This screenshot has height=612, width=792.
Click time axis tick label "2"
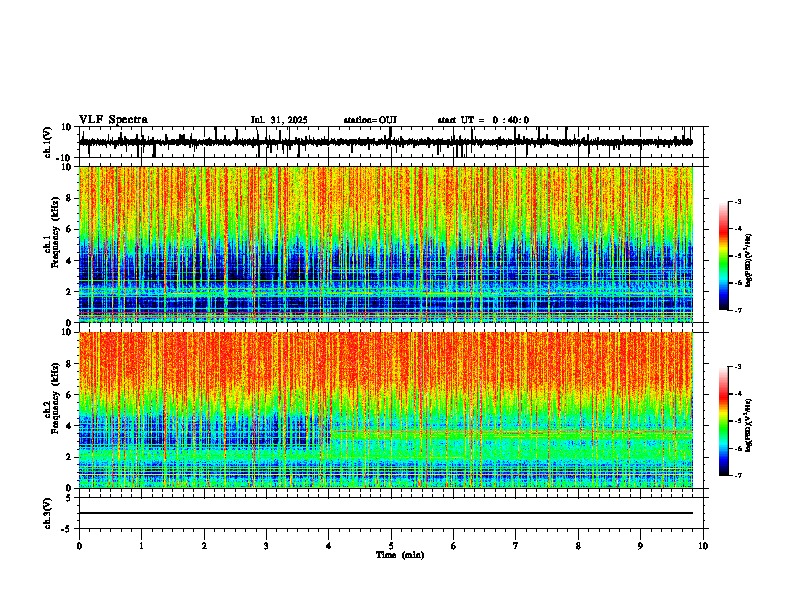tap(204, 546)
